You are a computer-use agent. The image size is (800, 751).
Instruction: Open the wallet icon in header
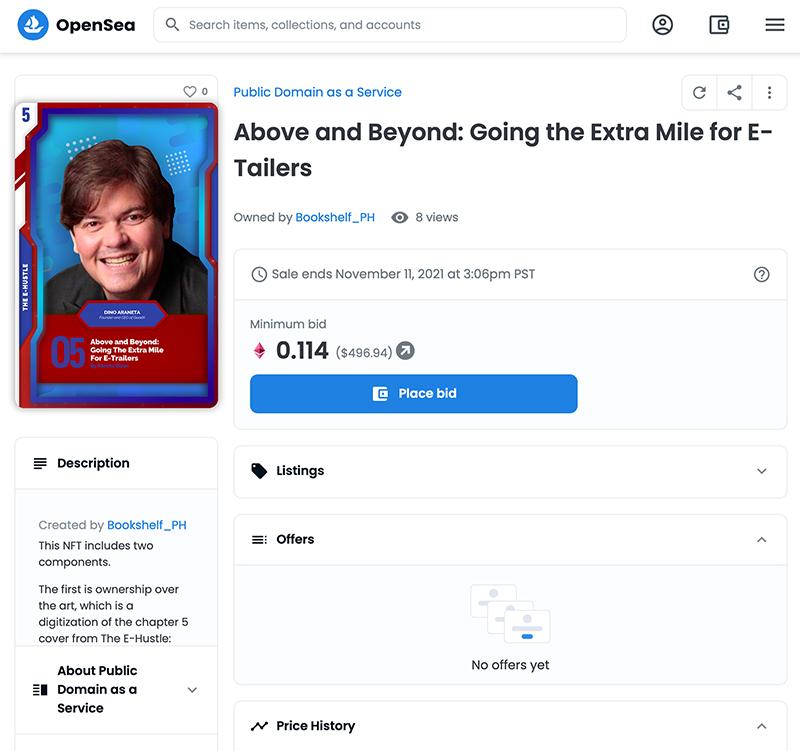point(719,25)
